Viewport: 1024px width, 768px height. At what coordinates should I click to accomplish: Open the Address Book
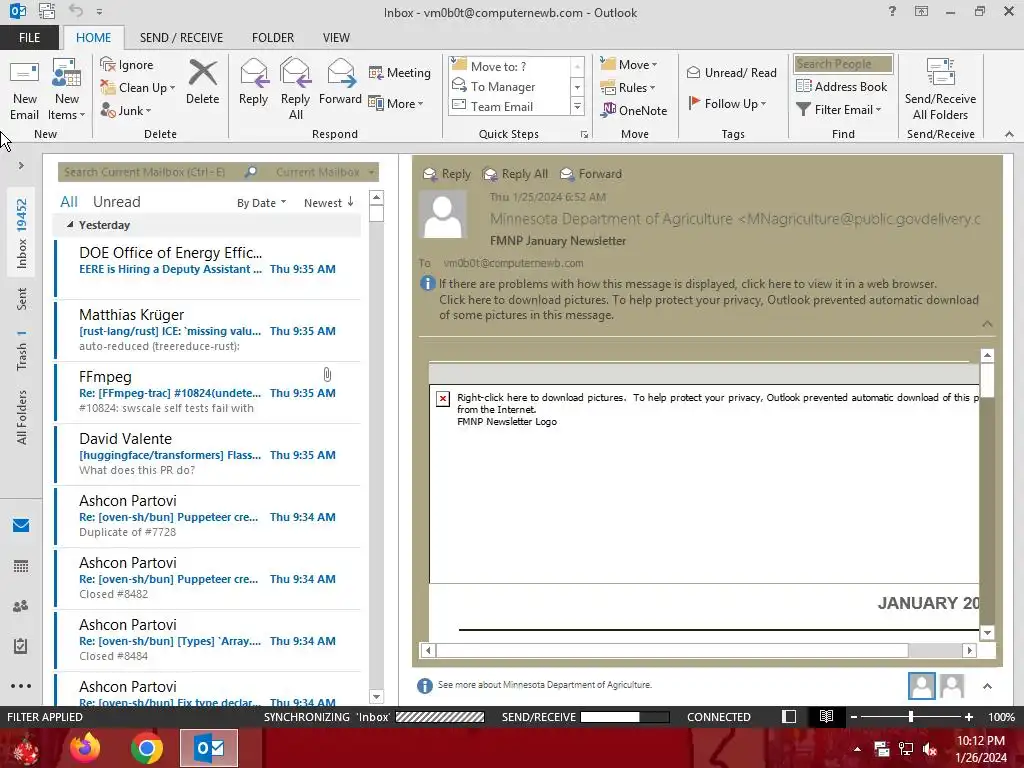(841, 86)
